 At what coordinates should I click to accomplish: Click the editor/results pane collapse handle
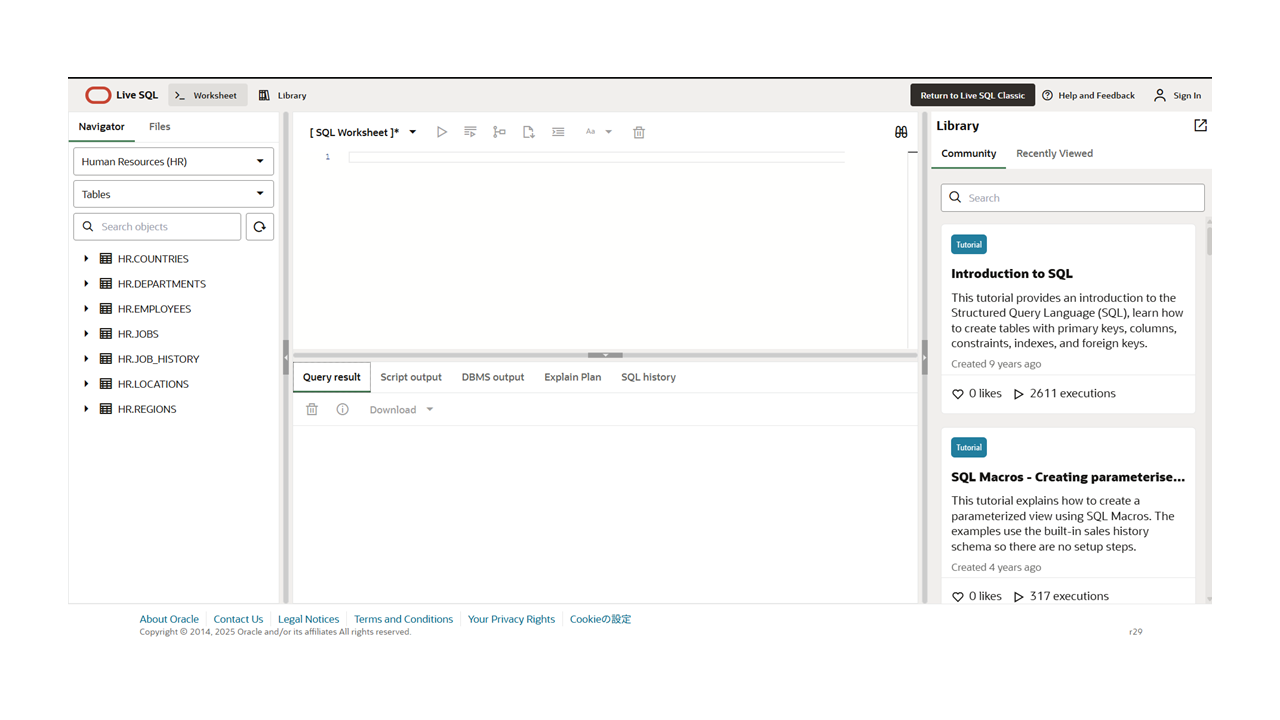(x=605, y=355)
